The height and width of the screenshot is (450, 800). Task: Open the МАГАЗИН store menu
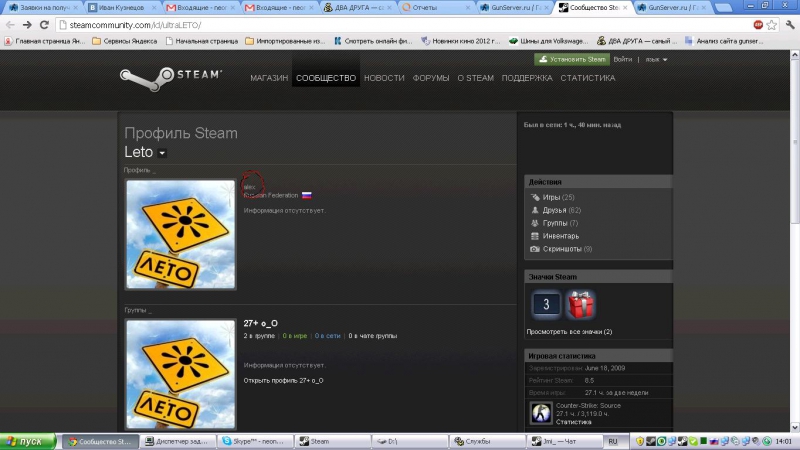(269, 78)
